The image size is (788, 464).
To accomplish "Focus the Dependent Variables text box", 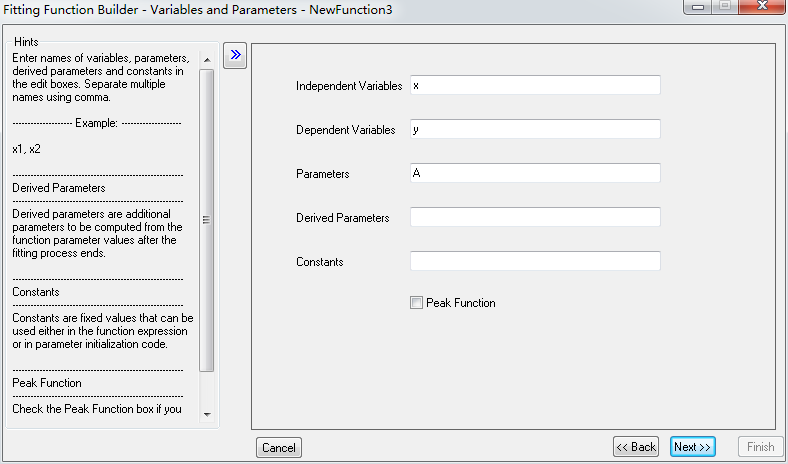I will pos(535,130).
